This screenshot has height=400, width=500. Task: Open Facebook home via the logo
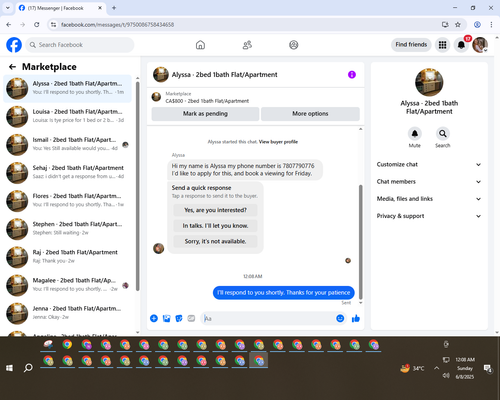tap(14, 45)
